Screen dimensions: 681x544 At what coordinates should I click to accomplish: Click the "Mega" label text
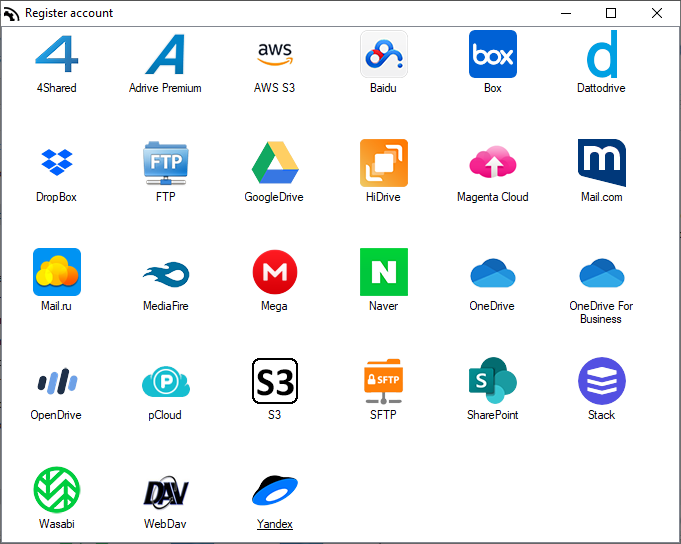pos(274,306)
